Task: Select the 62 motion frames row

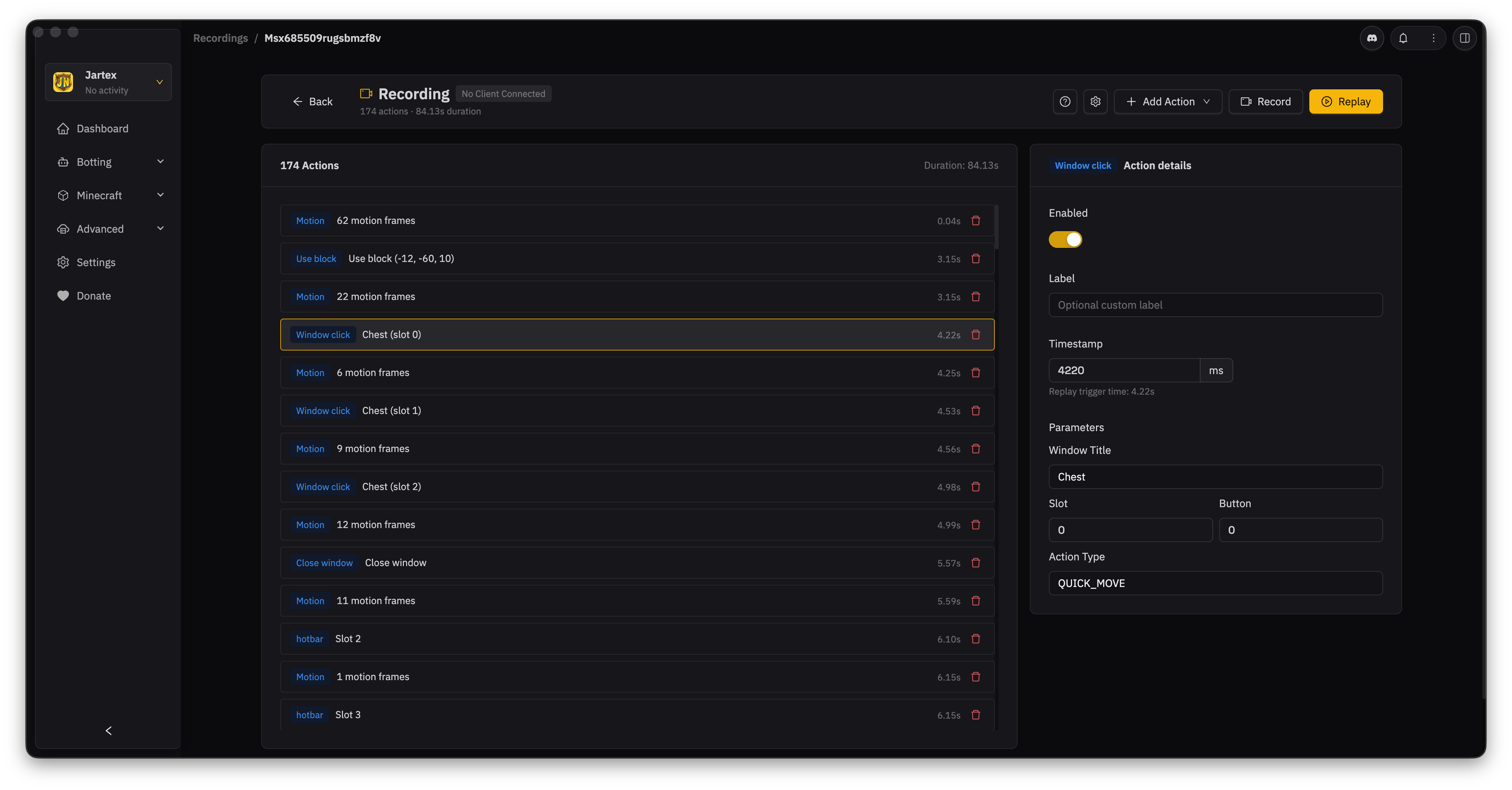Action: [x=637, y=221]
